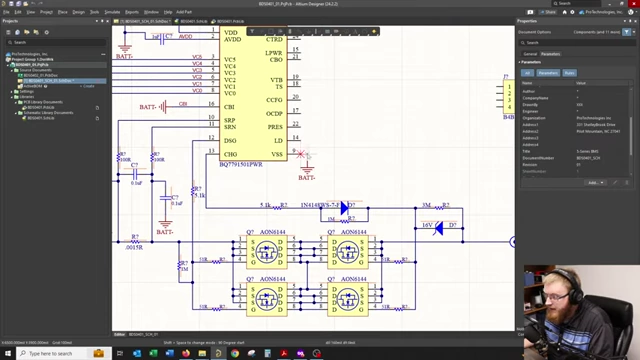Image resolution: width=640 pixels, height=360 pixels.
Task: Click the blue filter funnel in Properties panel
Action: 627,32
